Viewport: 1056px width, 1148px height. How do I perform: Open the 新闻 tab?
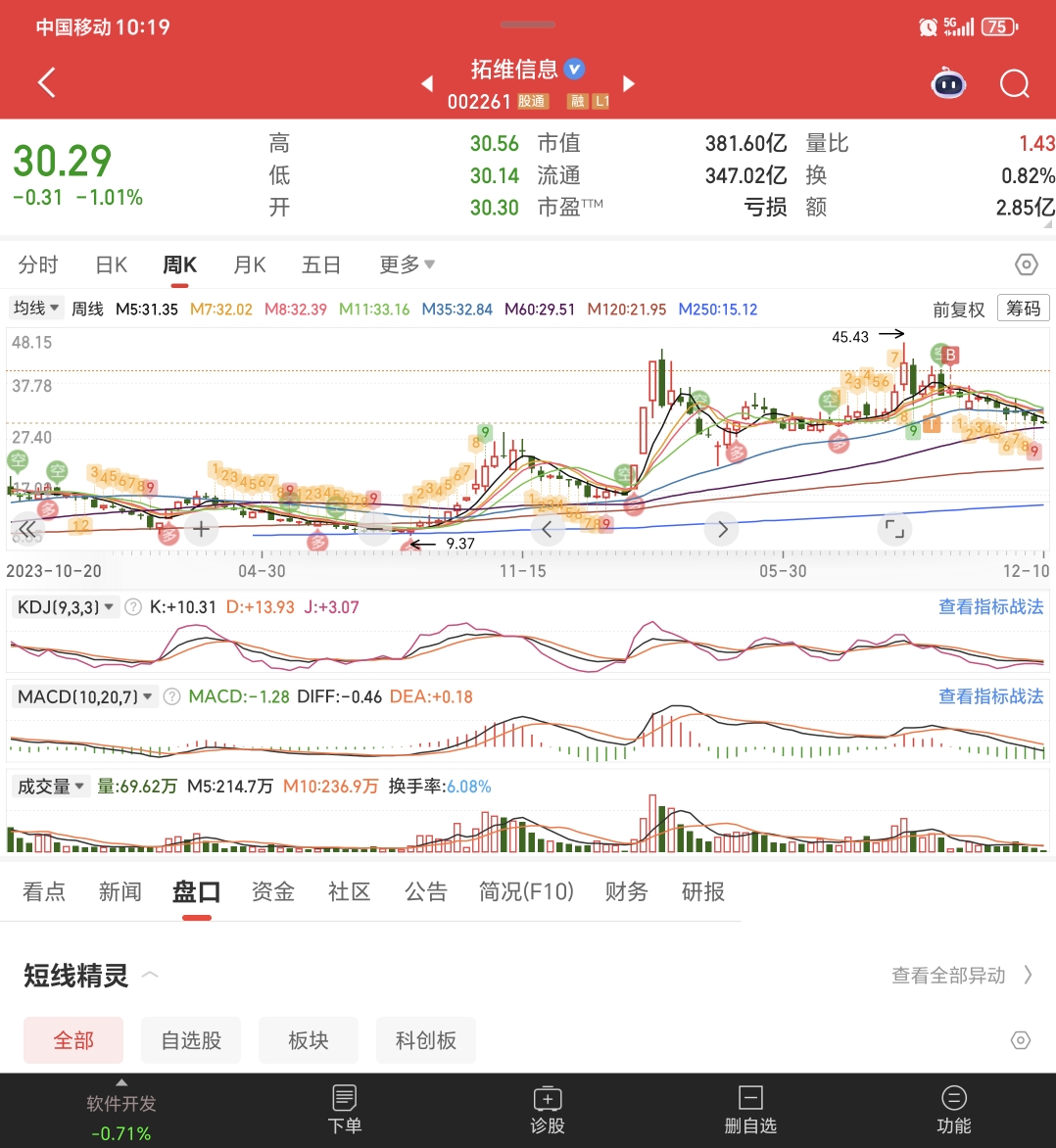click(x=120, y=891)
